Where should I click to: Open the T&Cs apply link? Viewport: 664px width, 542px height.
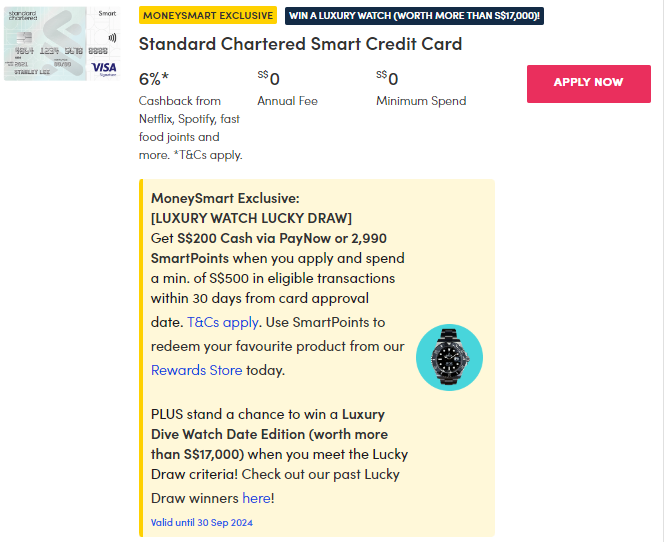coord(222,322)
